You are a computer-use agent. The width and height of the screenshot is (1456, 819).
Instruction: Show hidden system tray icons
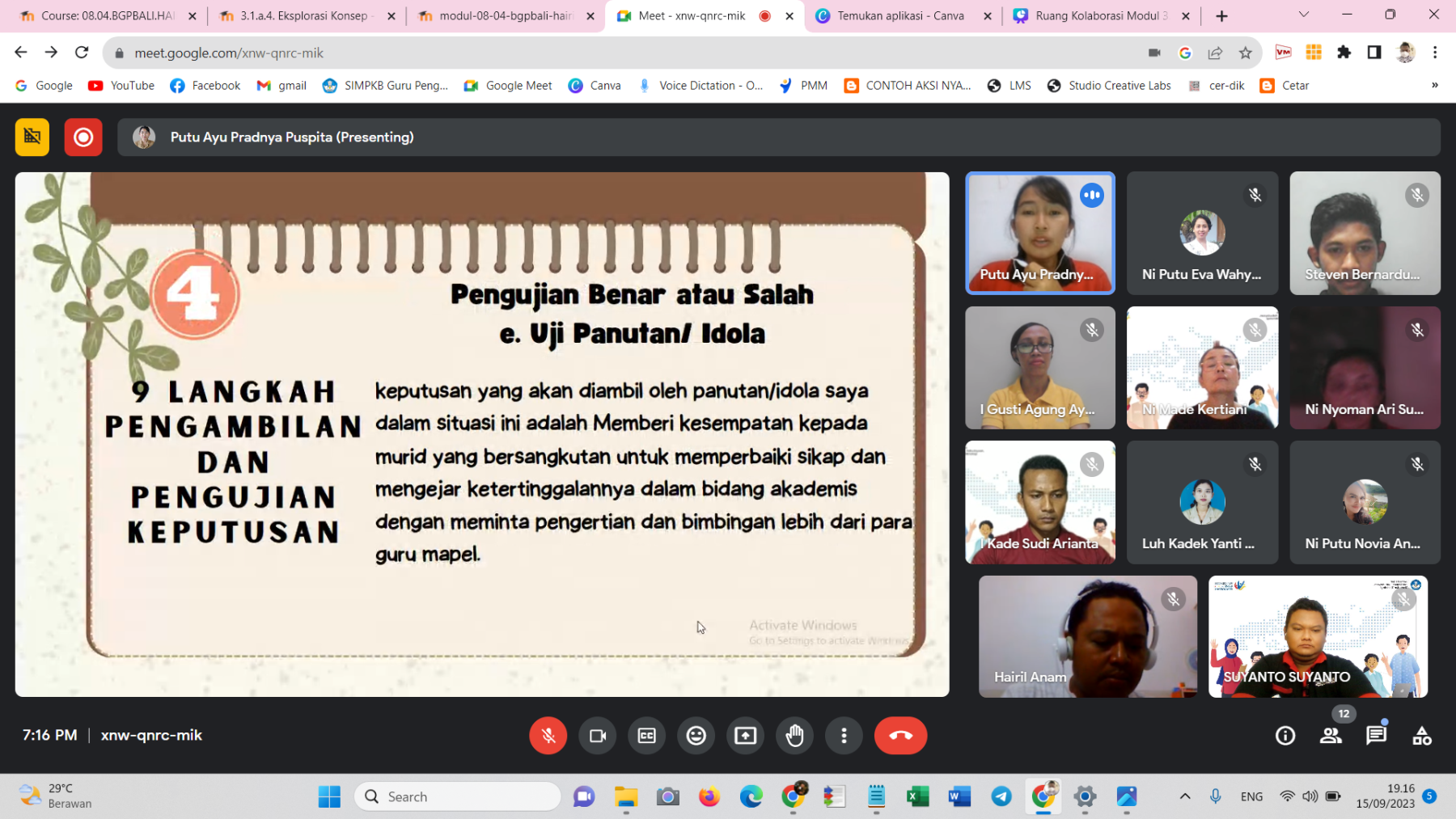coord(1184,796)
